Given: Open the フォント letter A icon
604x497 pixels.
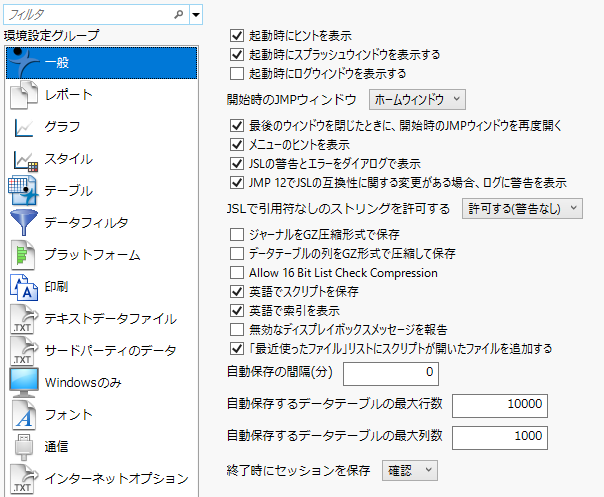Looking at the screenshot, I should (24, 415).
